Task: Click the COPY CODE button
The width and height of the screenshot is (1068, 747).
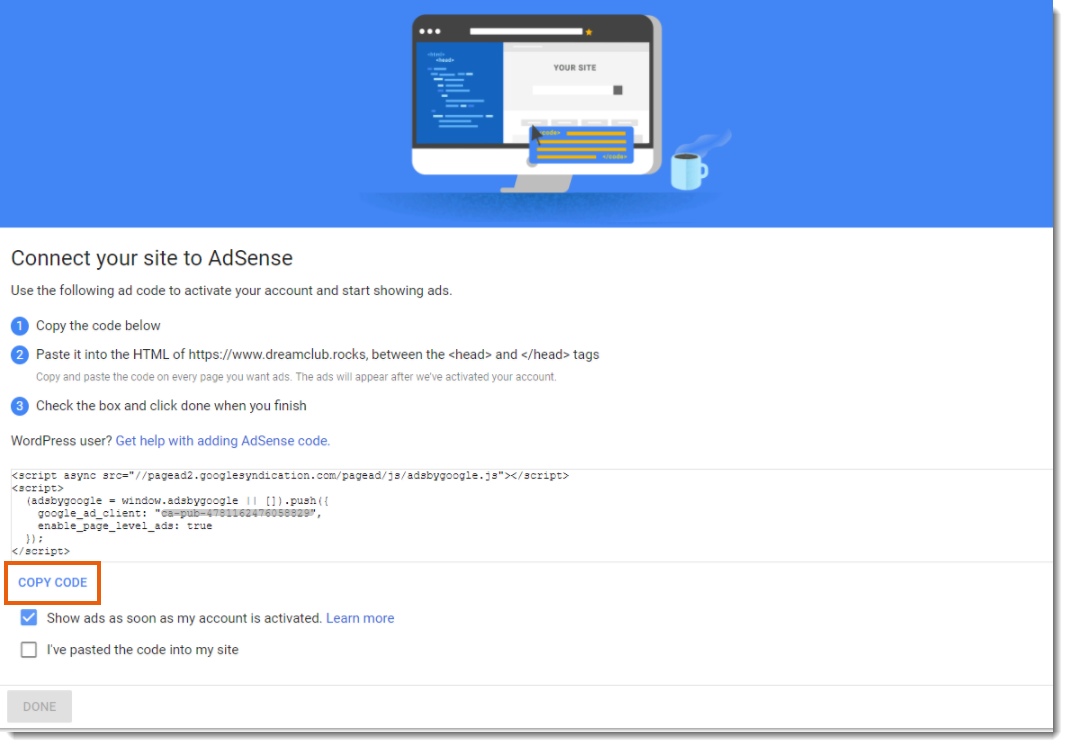Action: pyautogui.click(x=53, y=582)
